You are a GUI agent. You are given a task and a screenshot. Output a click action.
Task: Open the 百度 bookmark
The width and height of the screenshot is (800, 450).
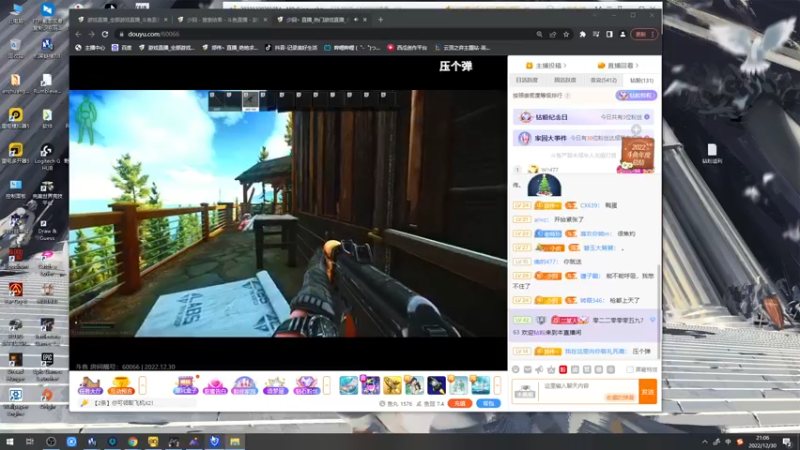[122, 48]
